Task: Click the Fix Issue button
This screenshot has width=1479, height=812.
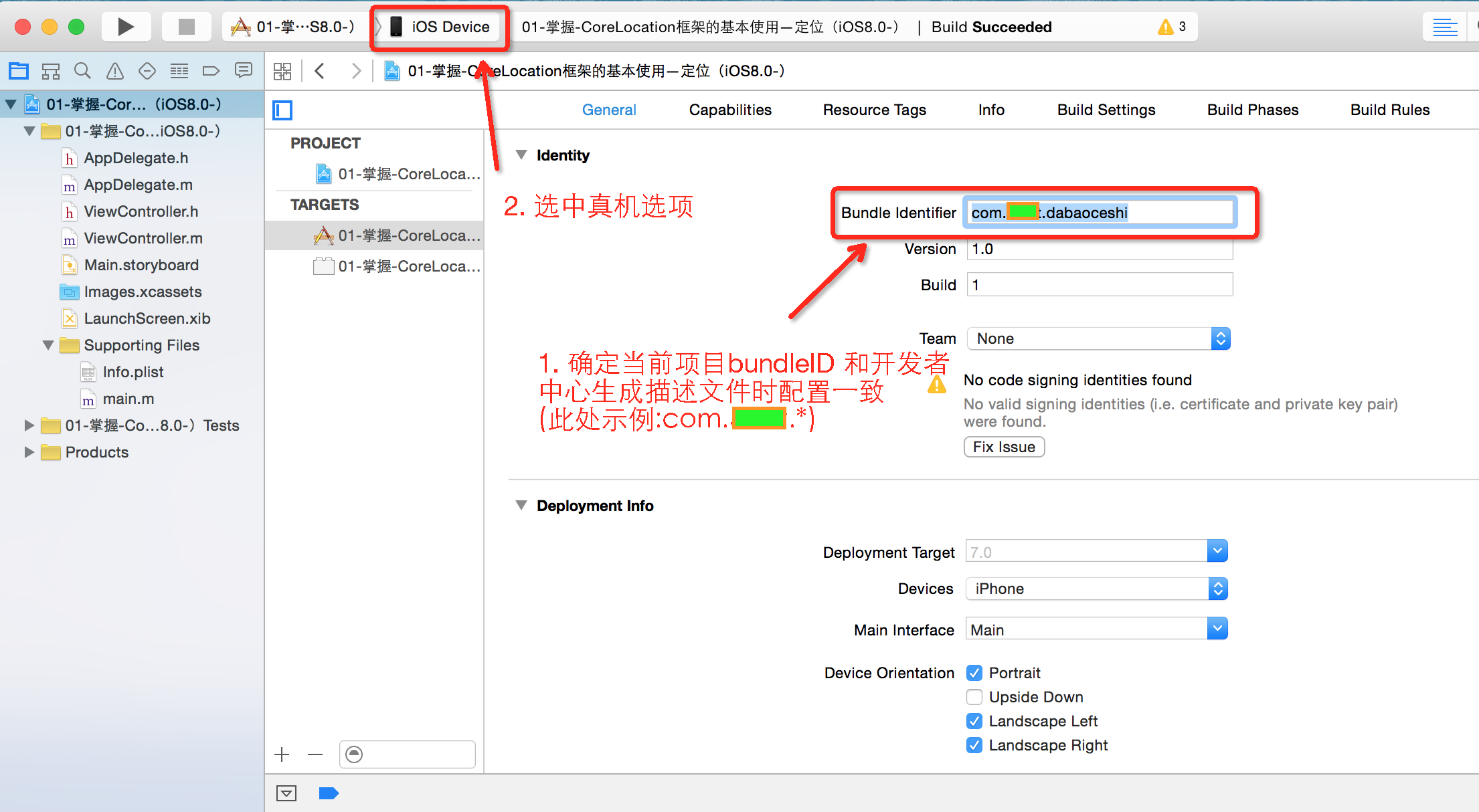Action: 1004,446
